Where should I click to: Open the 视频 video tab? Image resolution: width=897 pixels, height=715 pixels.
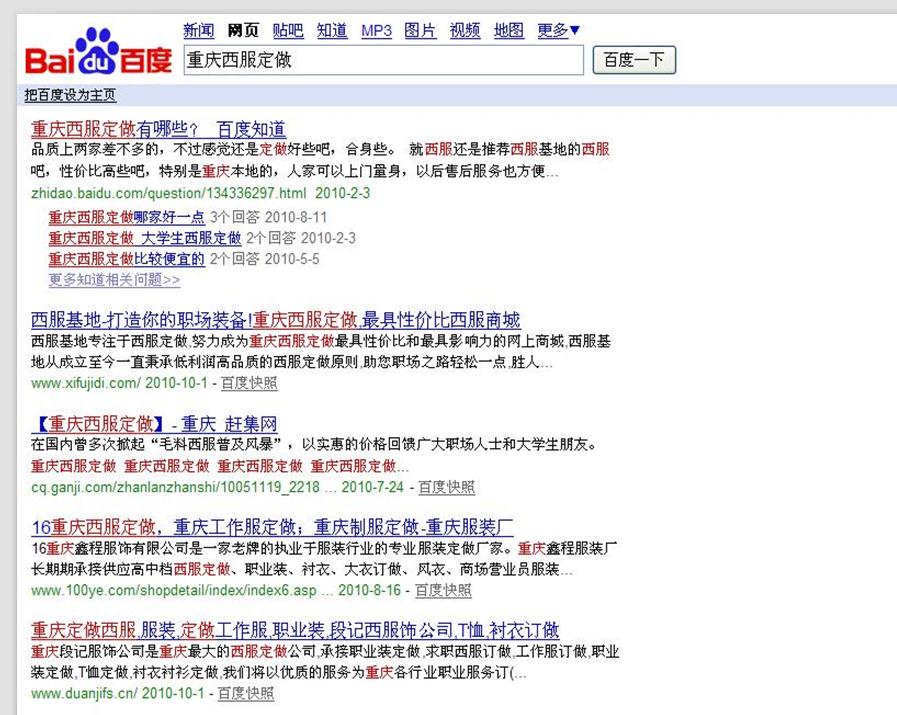[465, 30]
